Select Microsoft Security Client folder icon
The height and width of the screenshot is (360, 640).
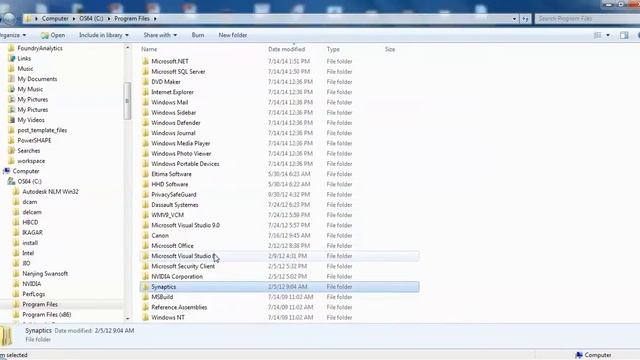145,266
